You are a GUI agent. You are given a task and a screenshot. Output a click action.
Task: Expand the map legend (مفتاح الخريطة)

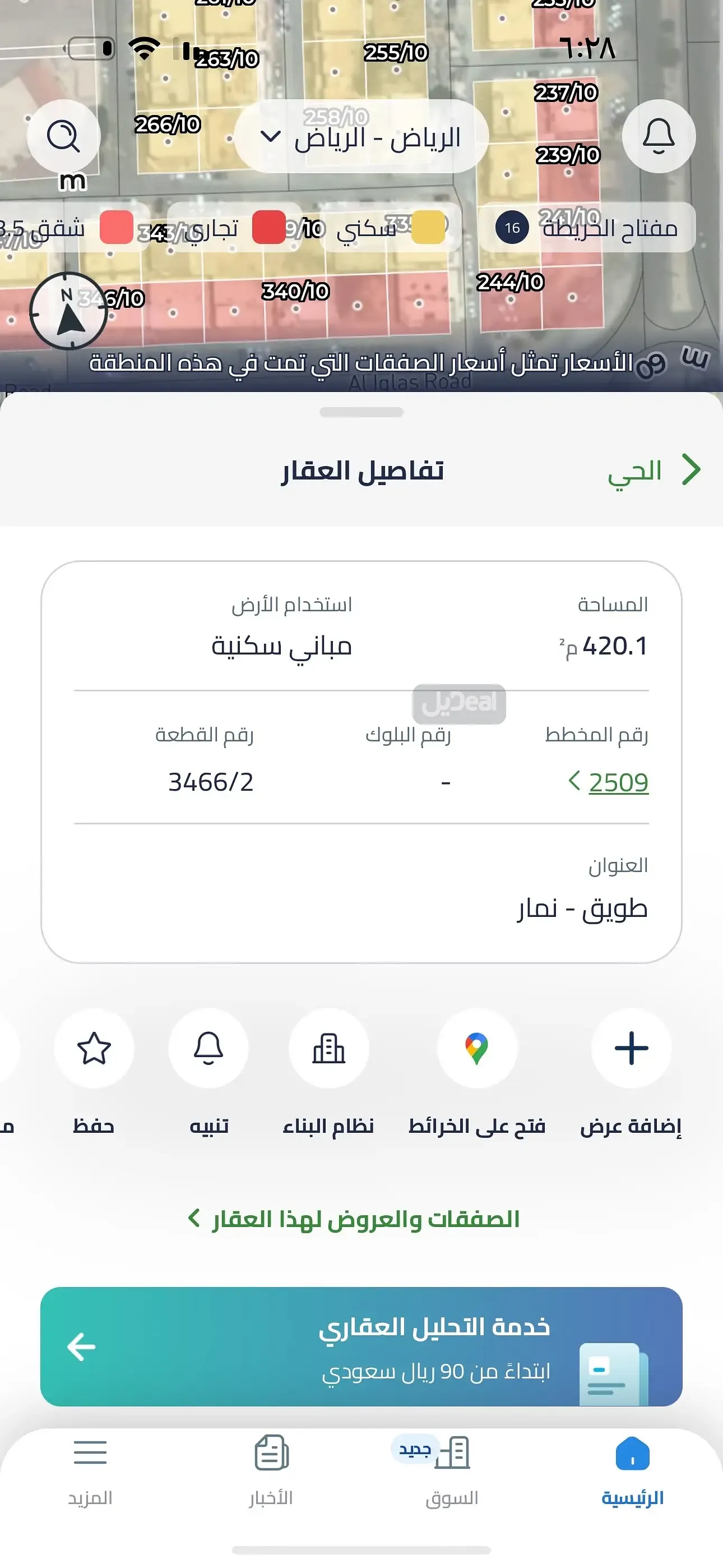pos(587,228)
